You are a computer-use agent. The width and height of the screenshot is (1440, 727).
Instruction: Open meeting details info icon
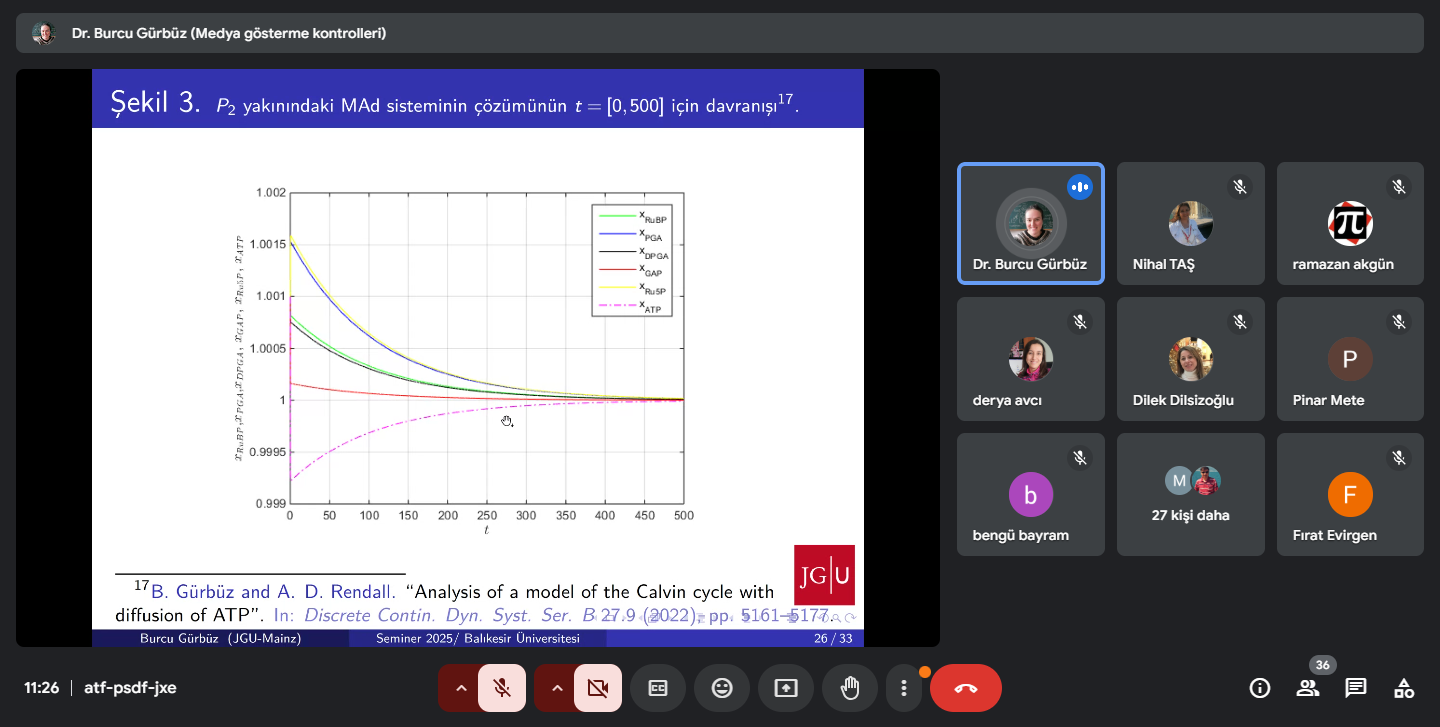(x=1260, y=688)
